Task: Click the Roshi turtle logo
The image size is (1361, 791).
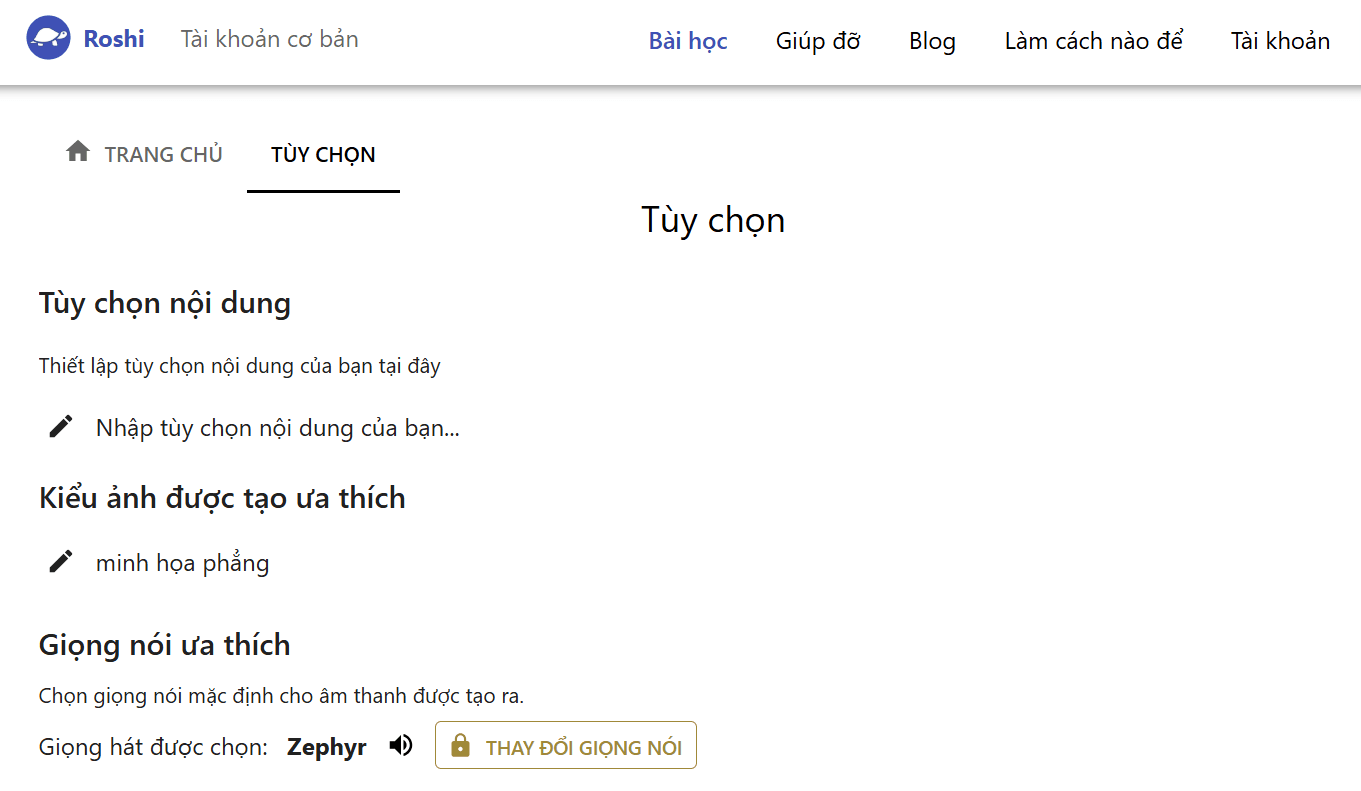Action: (x=48, y=38)
